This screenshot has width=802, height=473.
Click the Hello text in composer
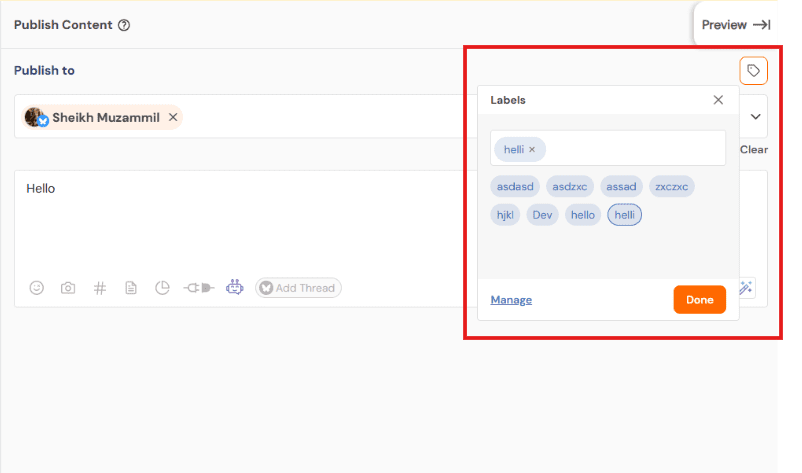coord(40,189)
